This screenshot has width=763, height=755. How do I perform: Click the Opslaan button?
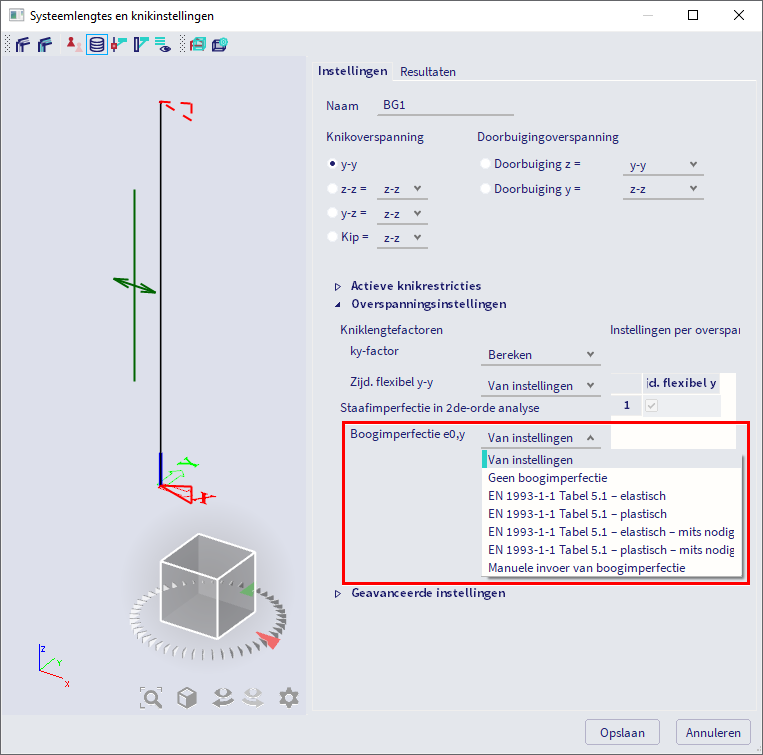coord(622,732)
